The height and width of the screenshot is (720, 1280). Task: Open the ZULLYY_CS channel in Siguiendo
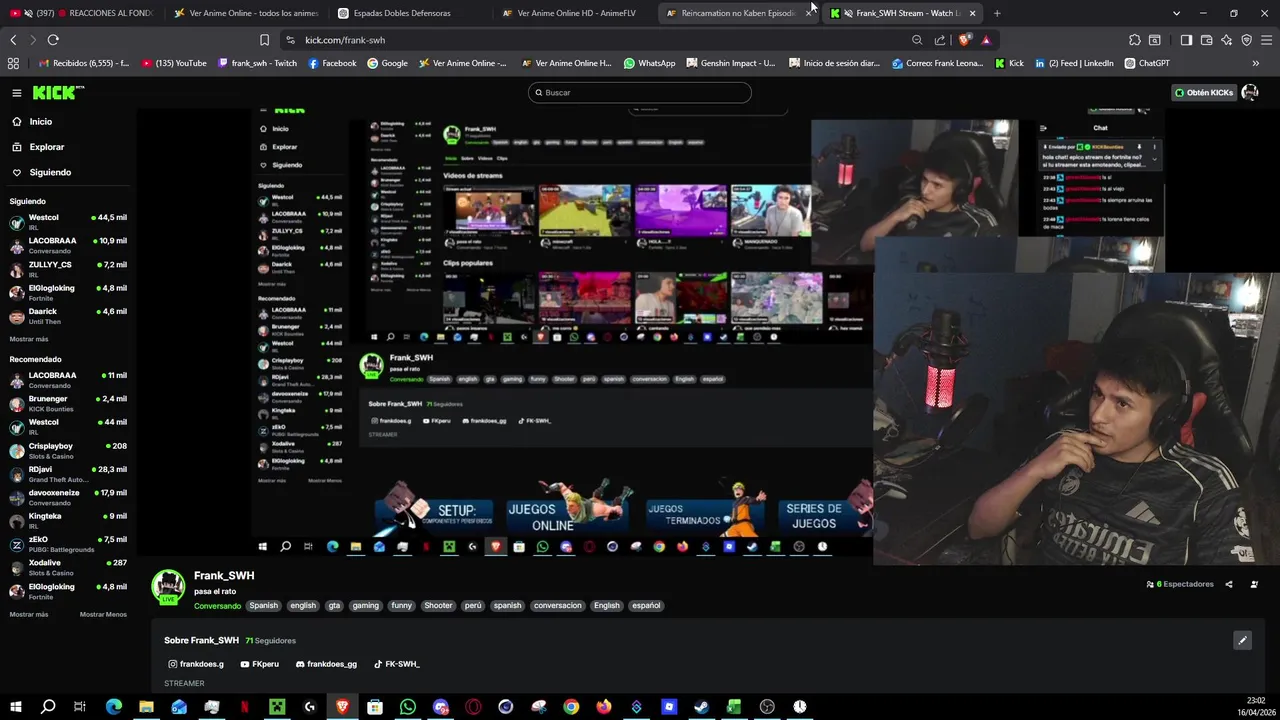(x=68, y=269)
